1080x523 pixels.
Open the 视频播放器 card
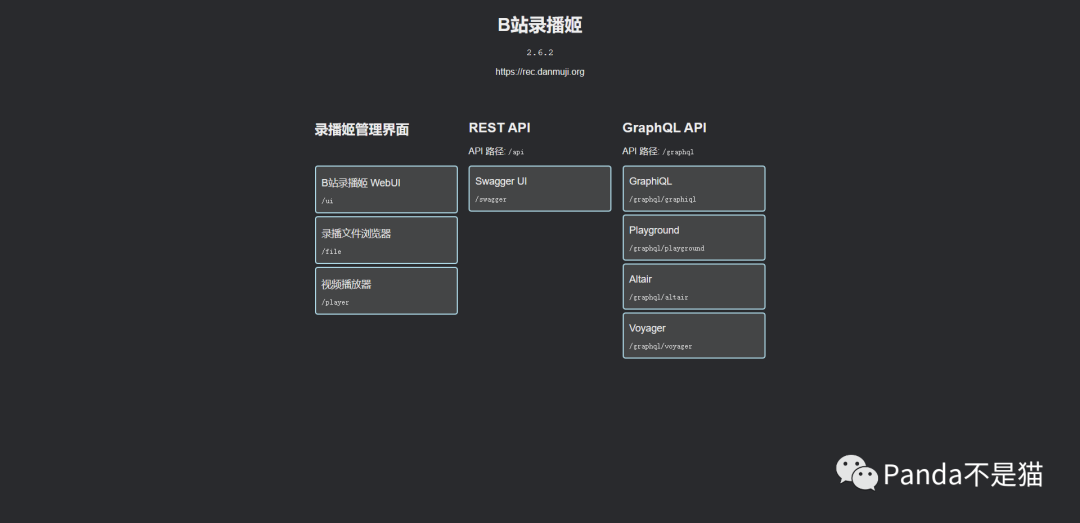coord(386,291)
